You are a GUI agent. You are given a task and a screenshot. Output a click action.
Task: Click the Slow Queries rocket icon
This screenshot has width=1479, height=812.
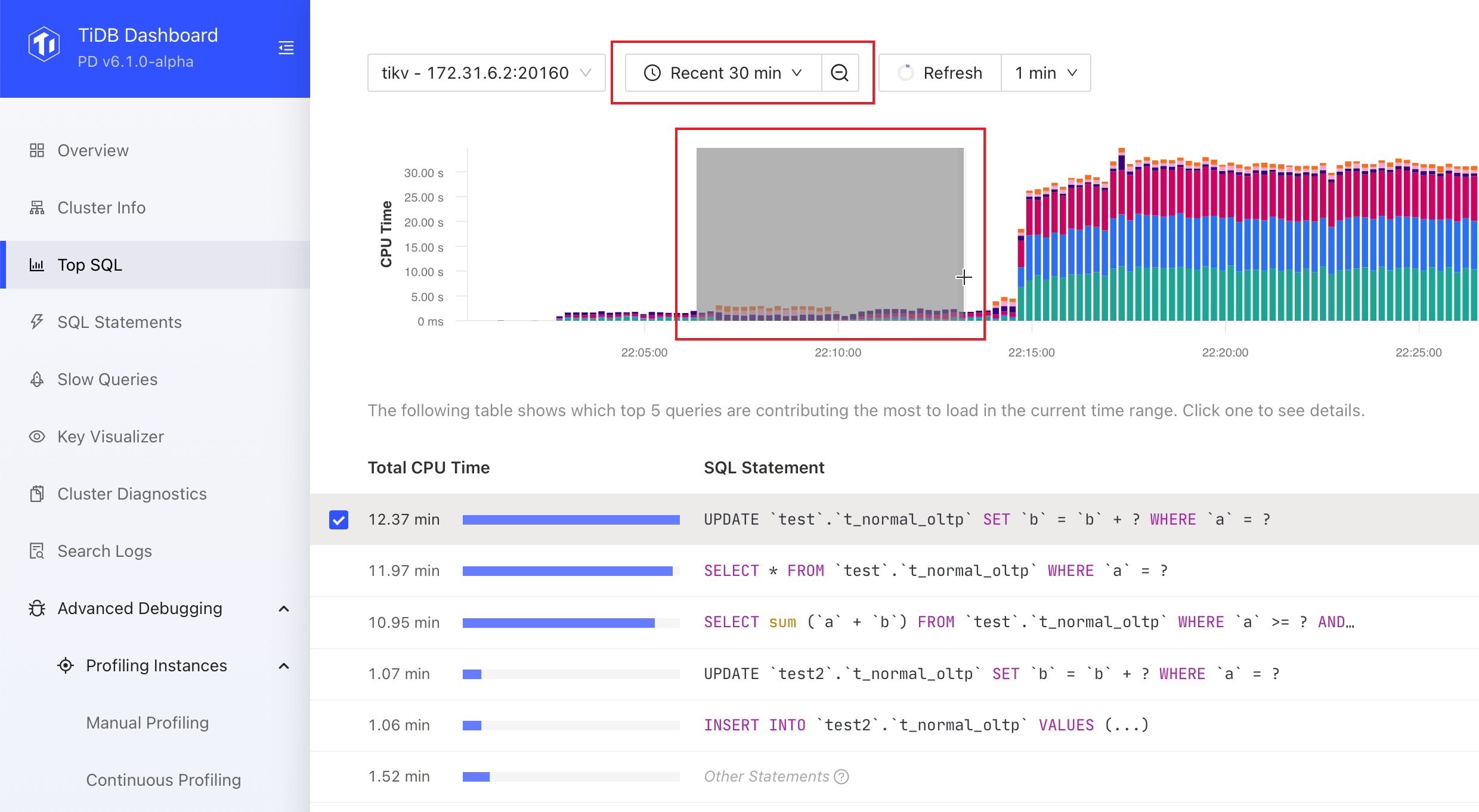pos(37,379)
